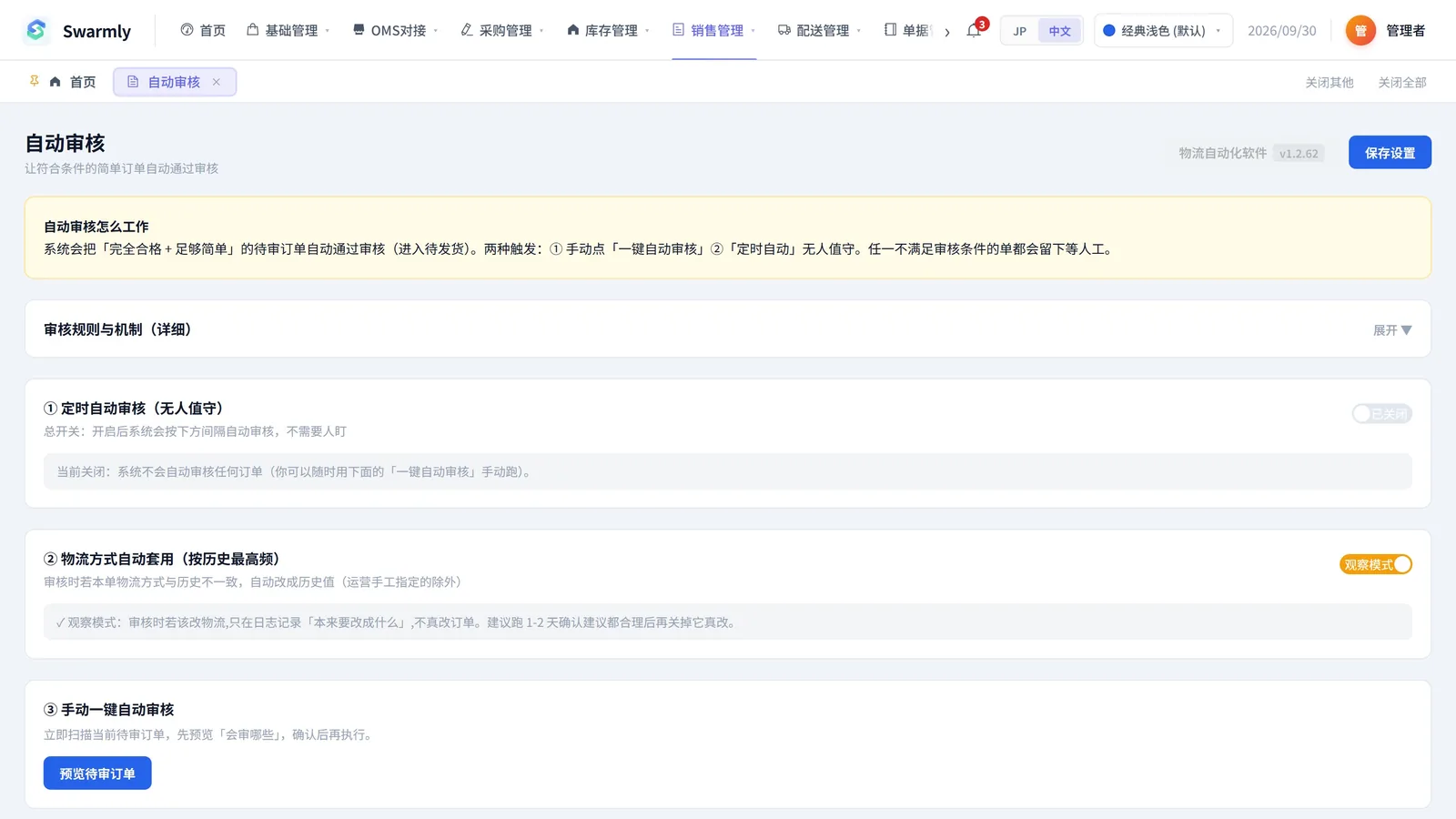The width and height of the screenshot is (1456, 819).
Task: Click the 管理者 user name
Action: point(1406,31)
